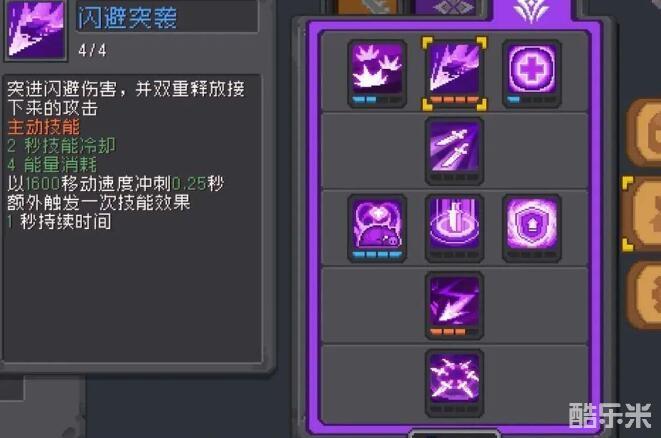
Task: Click the large 闪避突袭 skill portrait thumbnail
Action: tap(35, 30)
